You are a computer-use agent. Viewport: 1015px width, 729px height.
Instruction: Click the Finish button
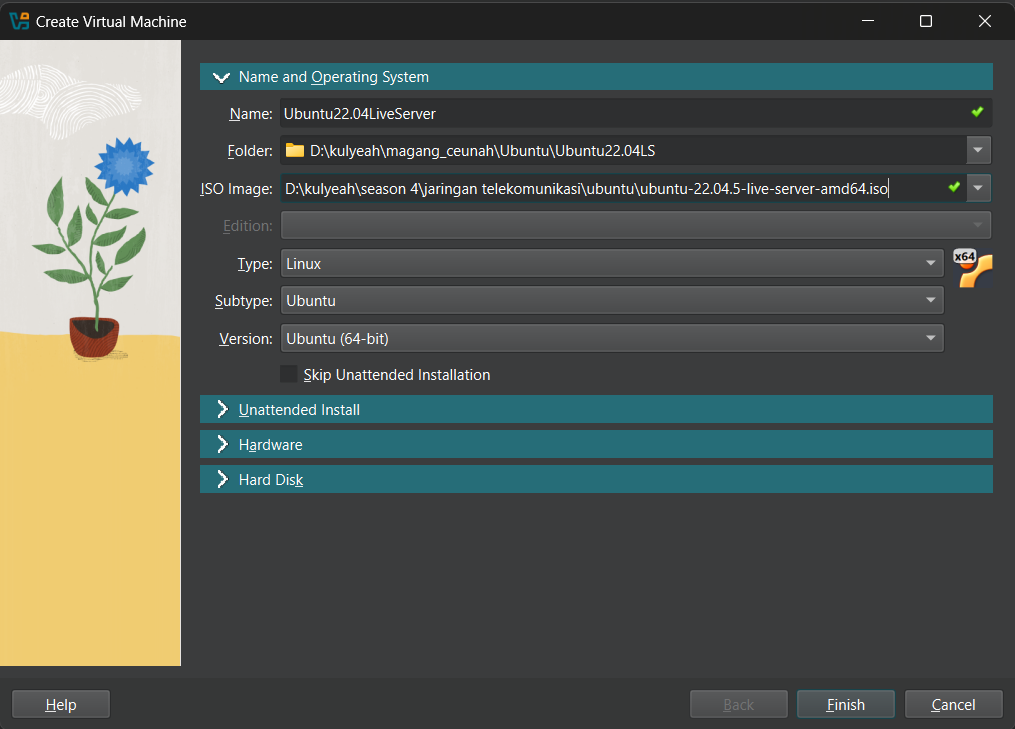click(x=845, y=704)
